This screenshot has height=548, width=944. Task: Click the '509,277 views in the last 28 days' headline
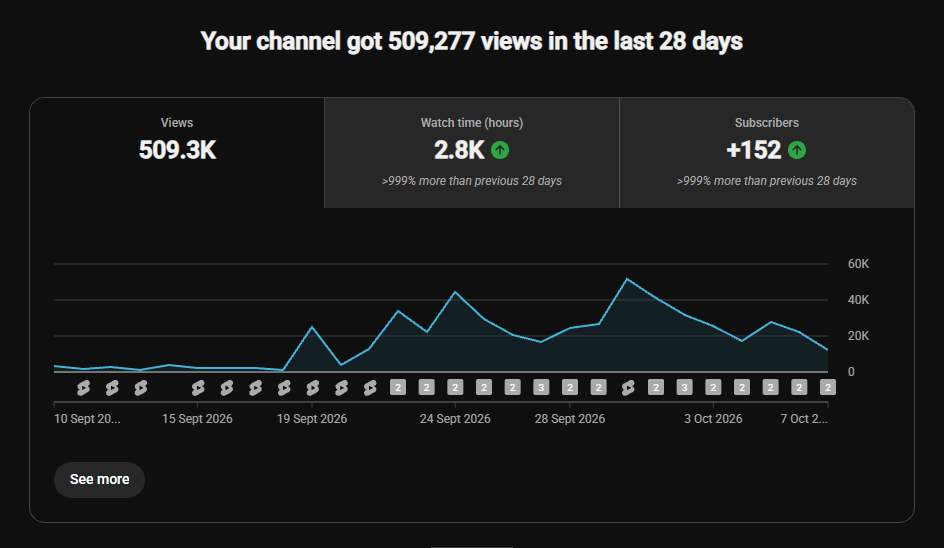(565, 41)
